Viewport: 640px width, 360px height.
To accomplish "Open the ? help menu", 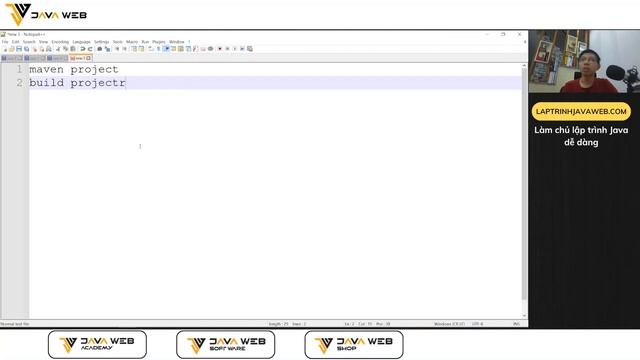I will [x=189, y=42].
